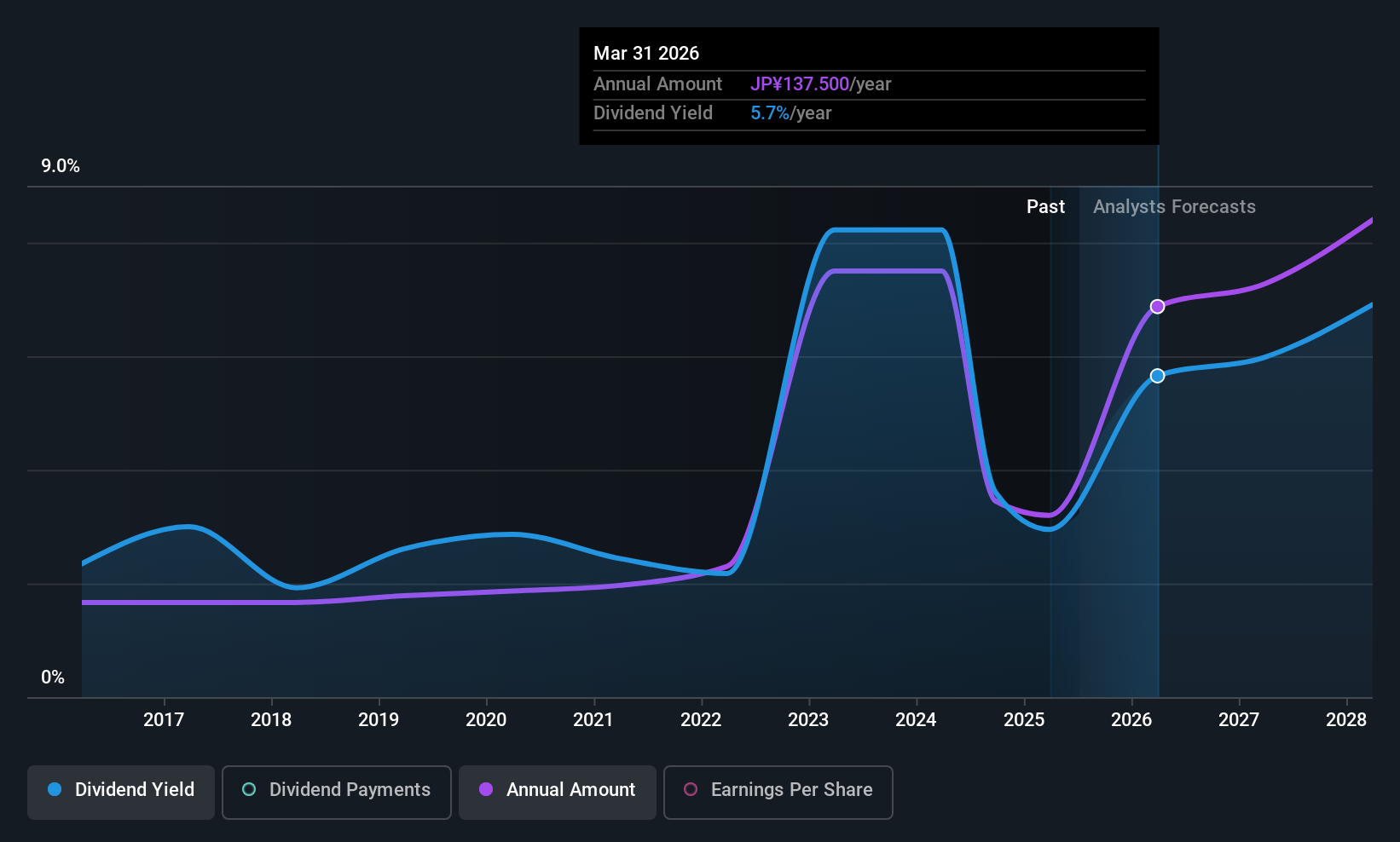The height and width of the screenshot is (842, 1400).
Task: Click the 2022 x-axis label
Action: coord(701,720)
